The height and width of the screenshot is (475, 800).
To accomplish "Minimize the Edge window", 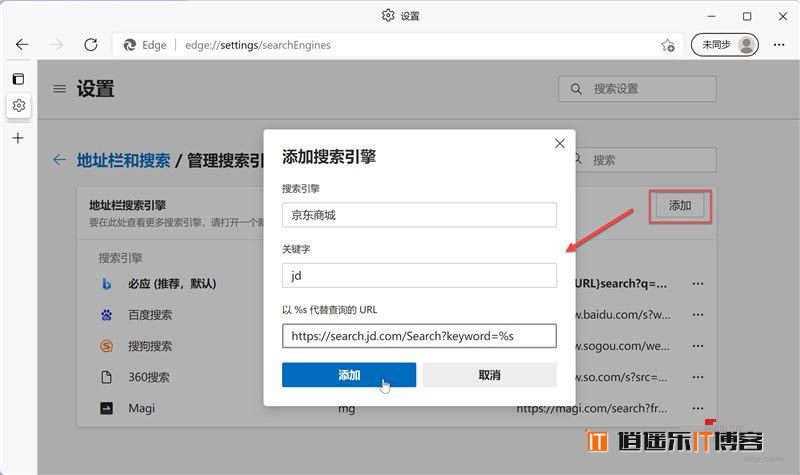I will [x=712, y=16].
